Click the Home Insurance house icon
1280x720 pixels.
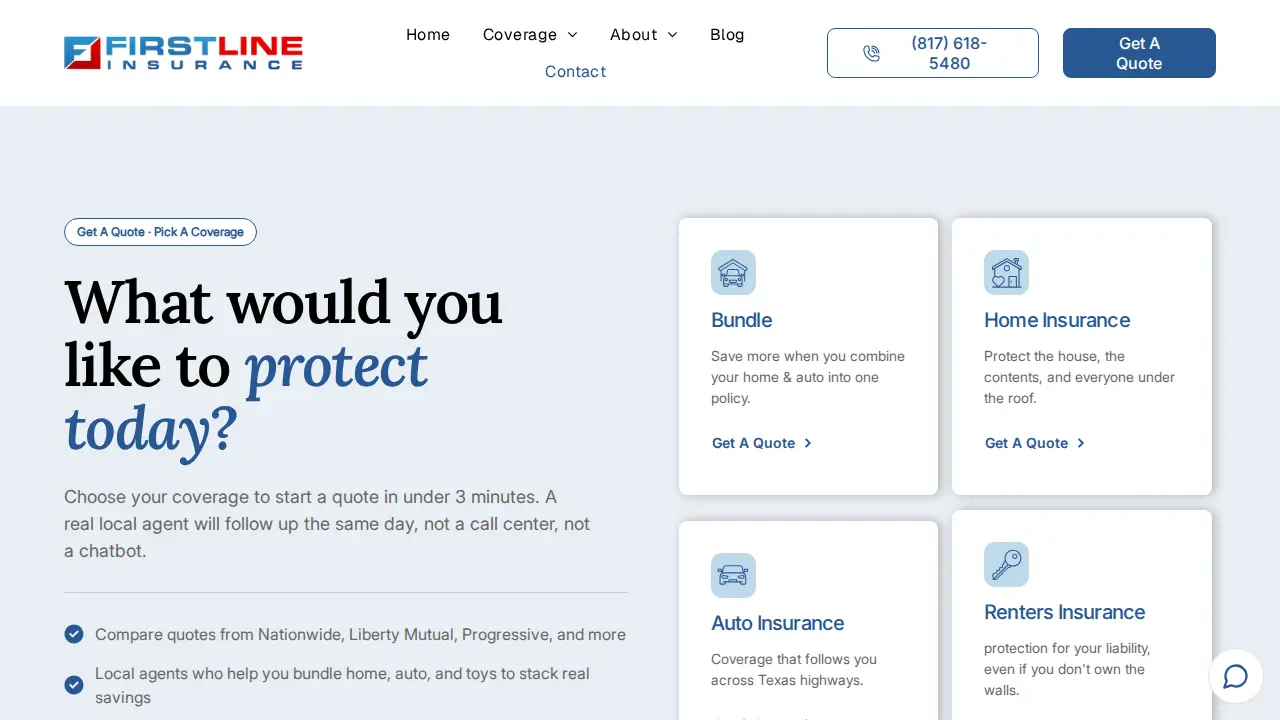point(1006,272)
